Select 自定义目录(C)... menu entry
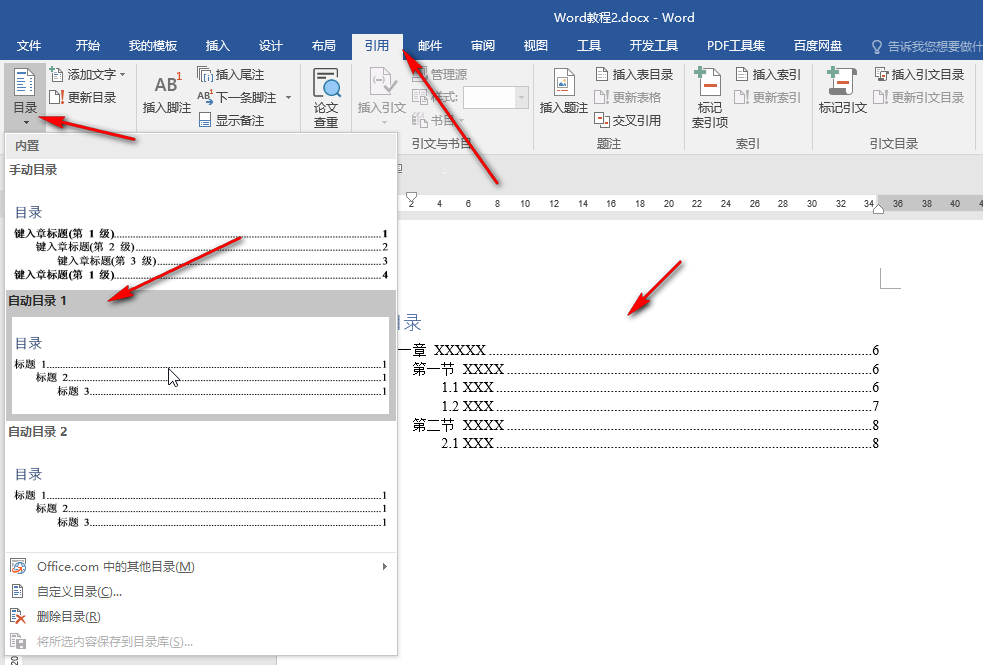This screenshot has width=983, height=665. [x=201, y=592]
